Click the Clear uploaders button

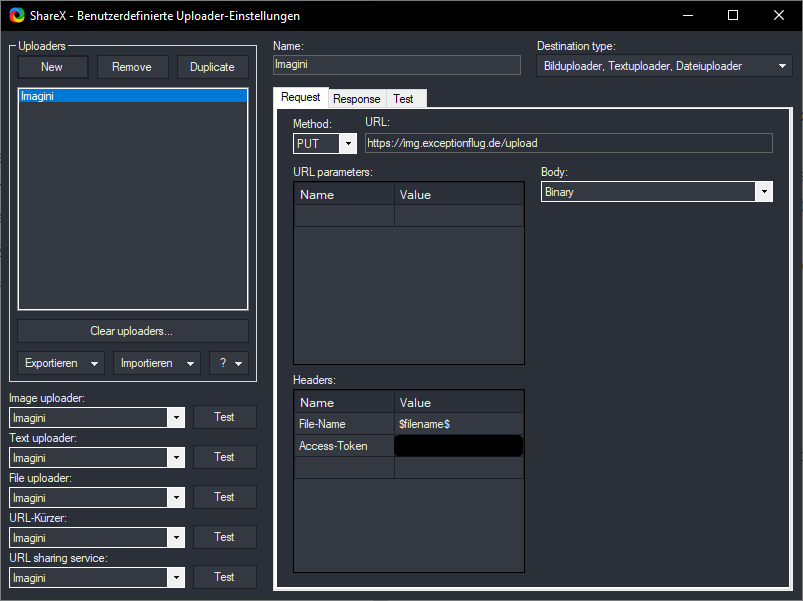(132, 330)
